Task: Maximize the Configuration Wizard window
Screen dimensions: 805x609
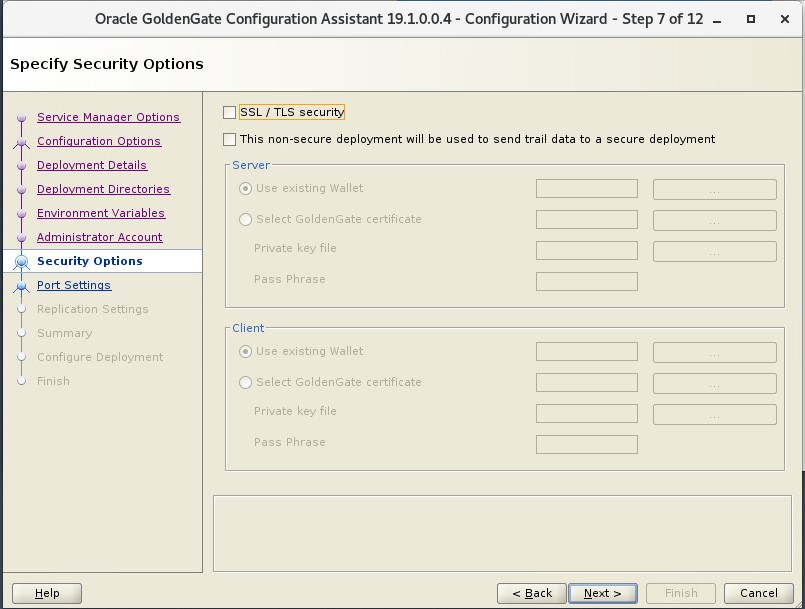Action: coord(751,19)
